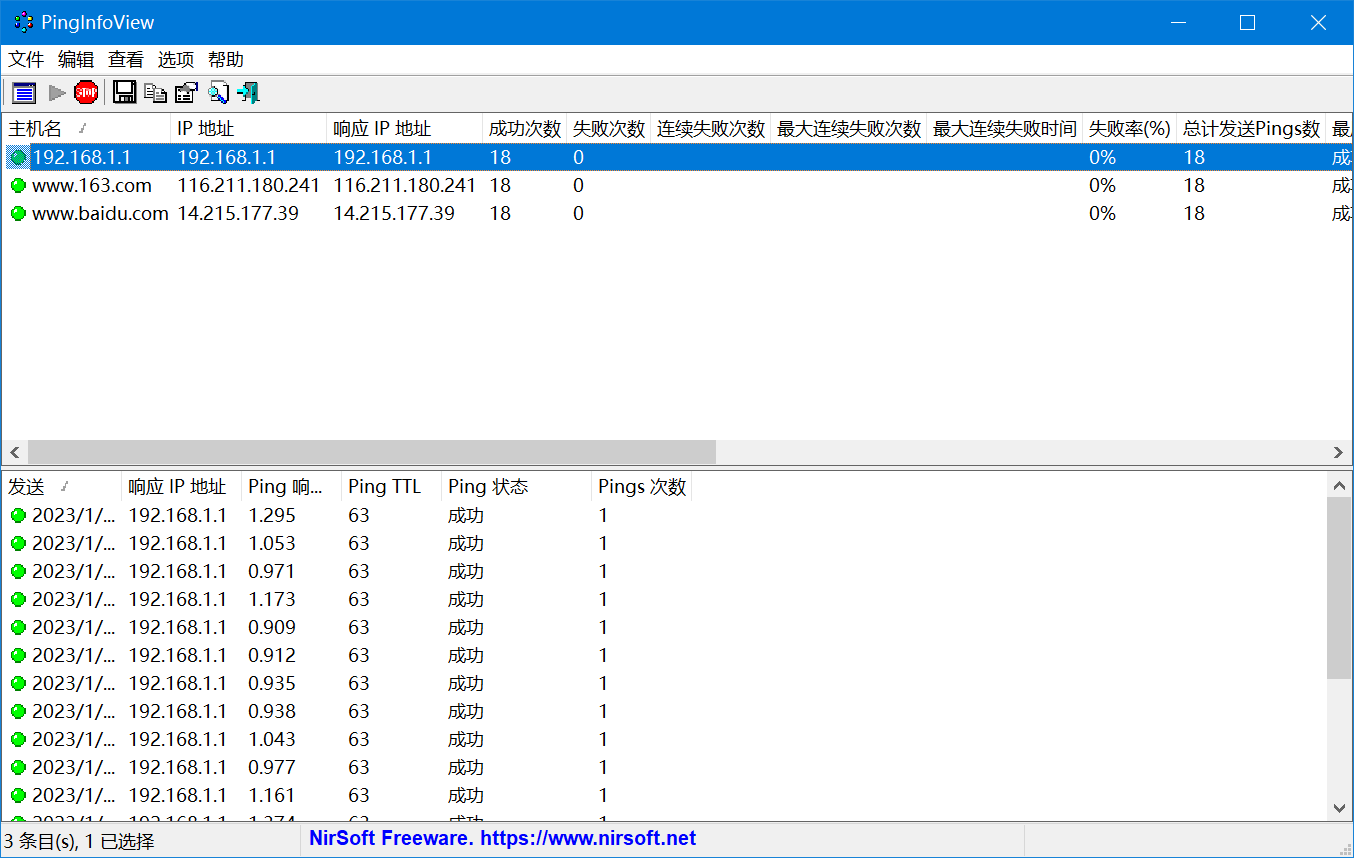Image resolution: width=1354 pixels, height=858 pixels.
Task: Click the green icon of the 0.938 ping row
Action: coord(18,711)
